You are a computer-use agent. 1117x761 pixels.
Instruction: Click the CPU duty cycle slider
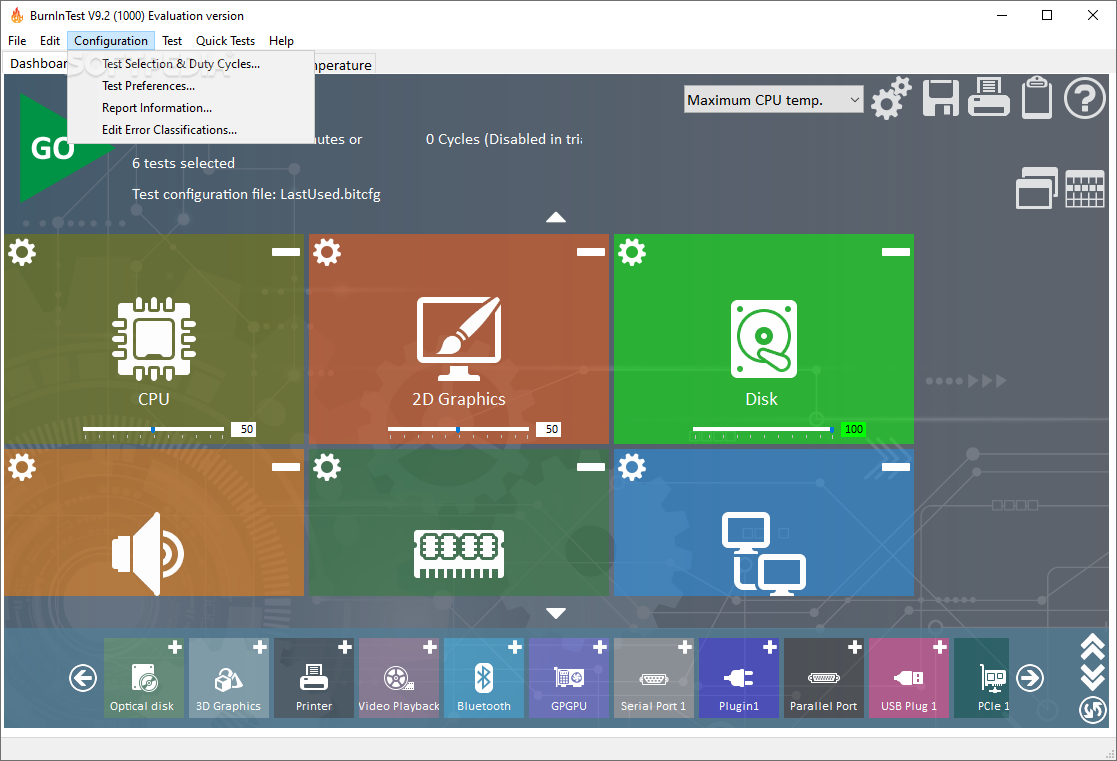pos(153,430)
